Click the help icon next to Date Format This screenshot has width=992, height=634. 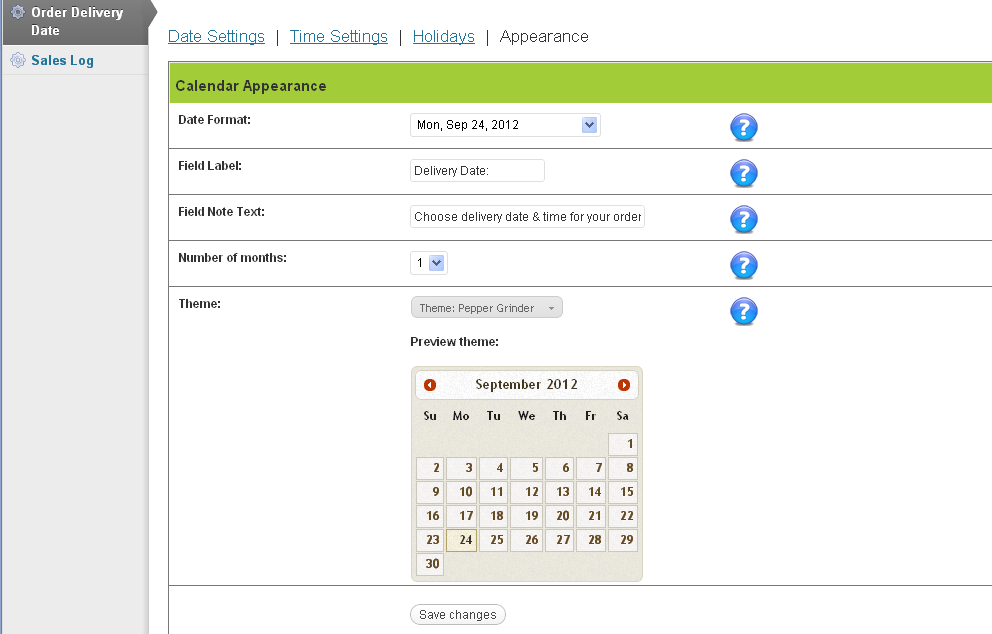[x=743, y=127]
